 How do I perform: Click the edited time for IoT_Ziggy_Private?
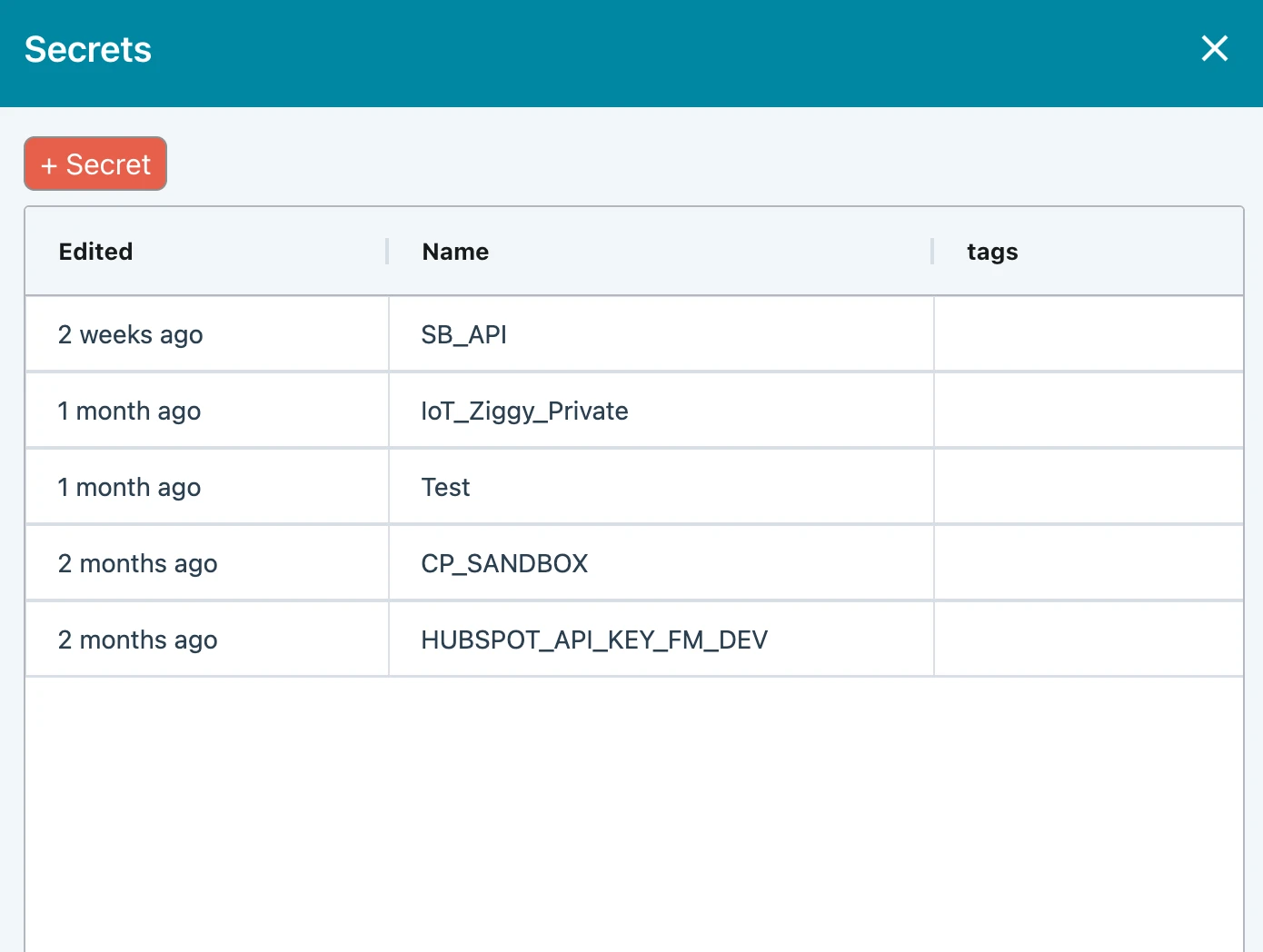(x=129, y=412)
